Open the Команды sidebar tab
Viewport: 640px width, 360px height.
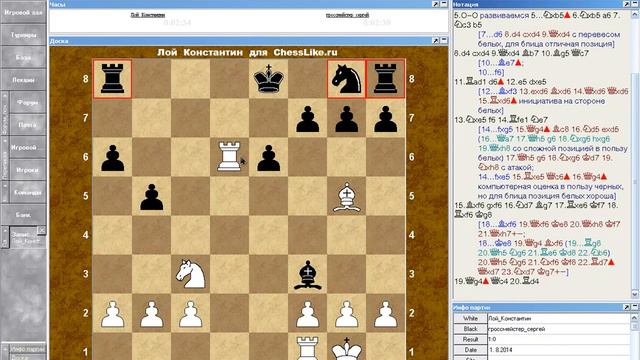(x=27, y=192)
